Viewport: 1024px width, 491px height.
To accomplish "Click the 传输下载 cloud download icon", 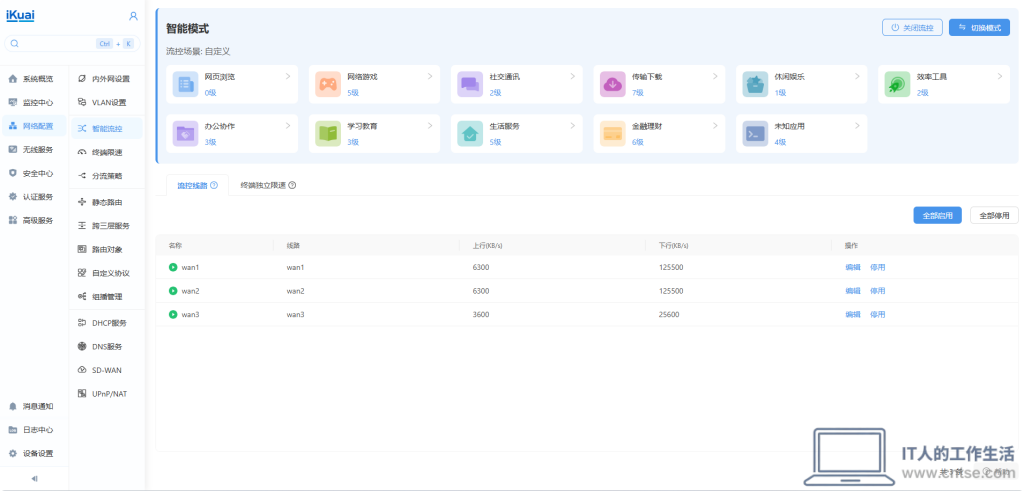I will [x=613, y=84].
